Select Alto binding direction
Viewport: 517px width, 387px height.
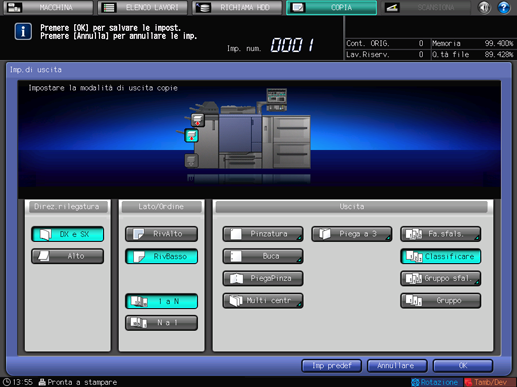[68, 256]
